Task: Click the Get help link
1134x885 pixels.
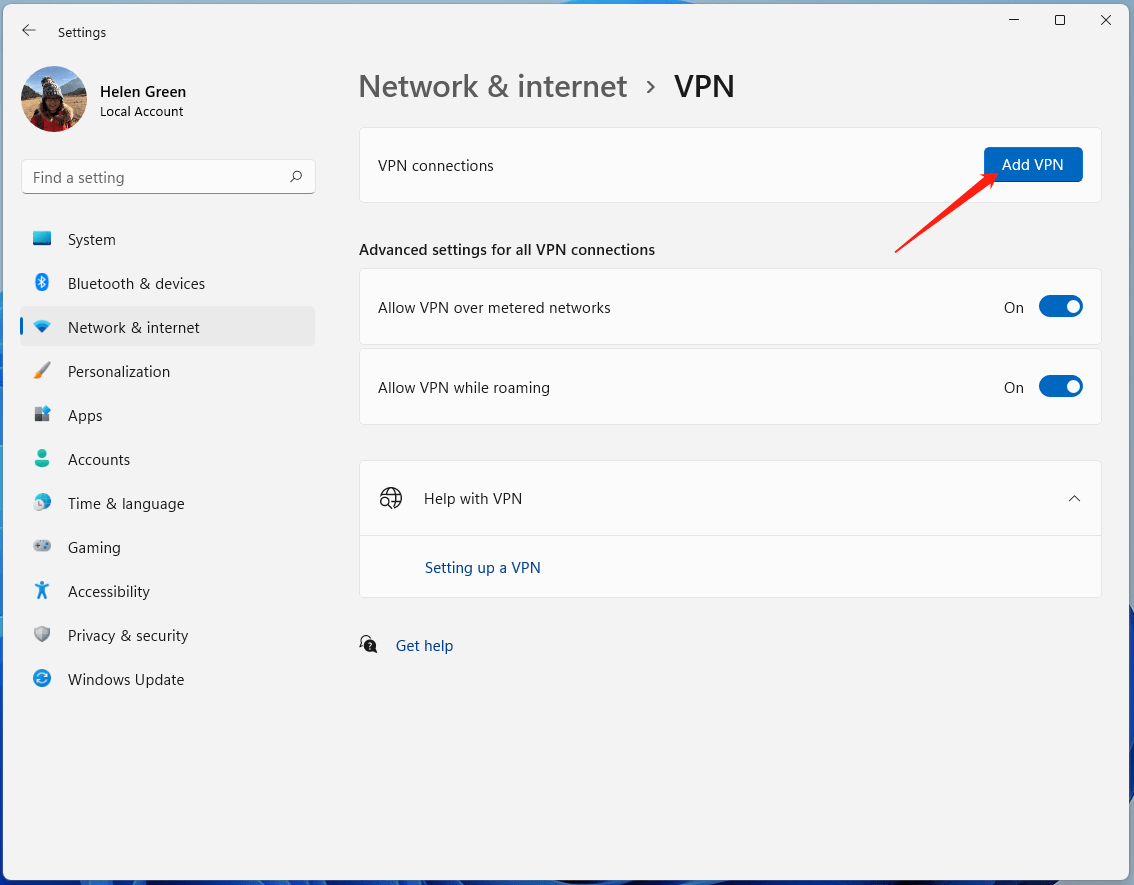Action: tap(425, 646)
